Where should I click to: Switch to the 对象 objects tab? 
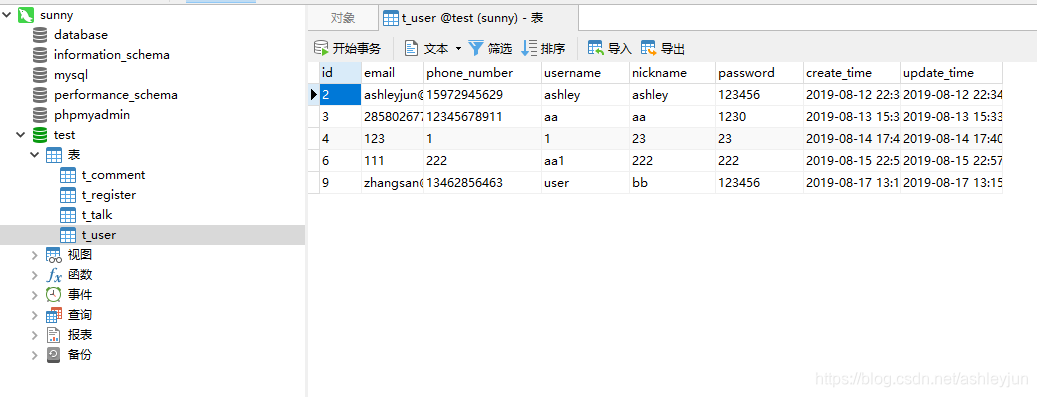[343, 18]
